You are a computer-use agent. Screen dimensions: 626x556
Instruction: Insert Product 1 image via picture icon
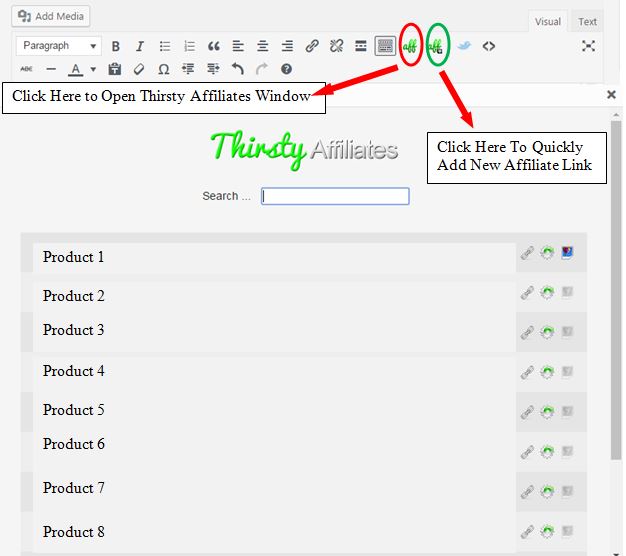(x=567, y=253)
